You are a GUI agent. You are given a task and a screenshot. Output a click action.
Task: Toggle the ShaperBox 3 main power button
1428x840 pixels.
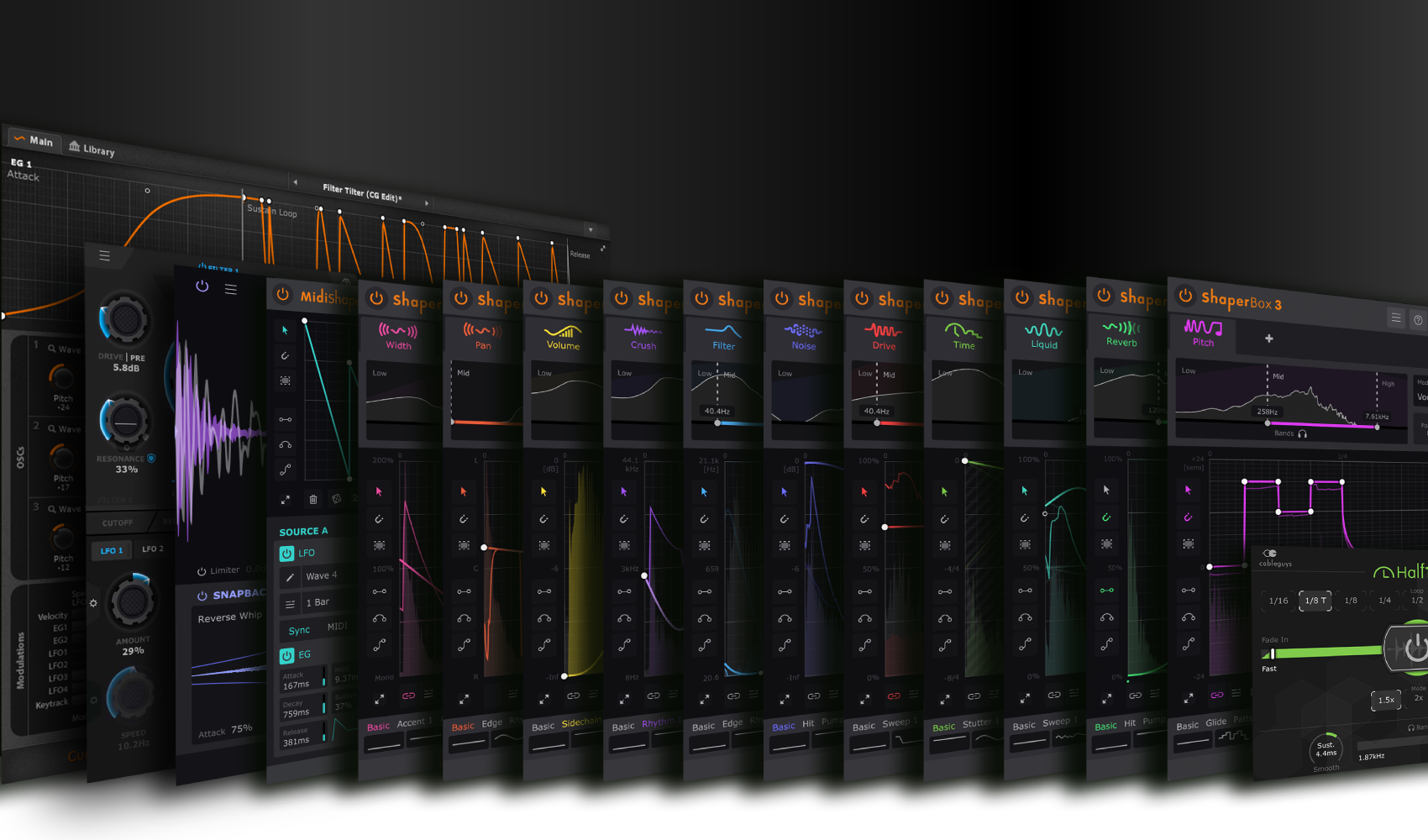coord(1185,296)
